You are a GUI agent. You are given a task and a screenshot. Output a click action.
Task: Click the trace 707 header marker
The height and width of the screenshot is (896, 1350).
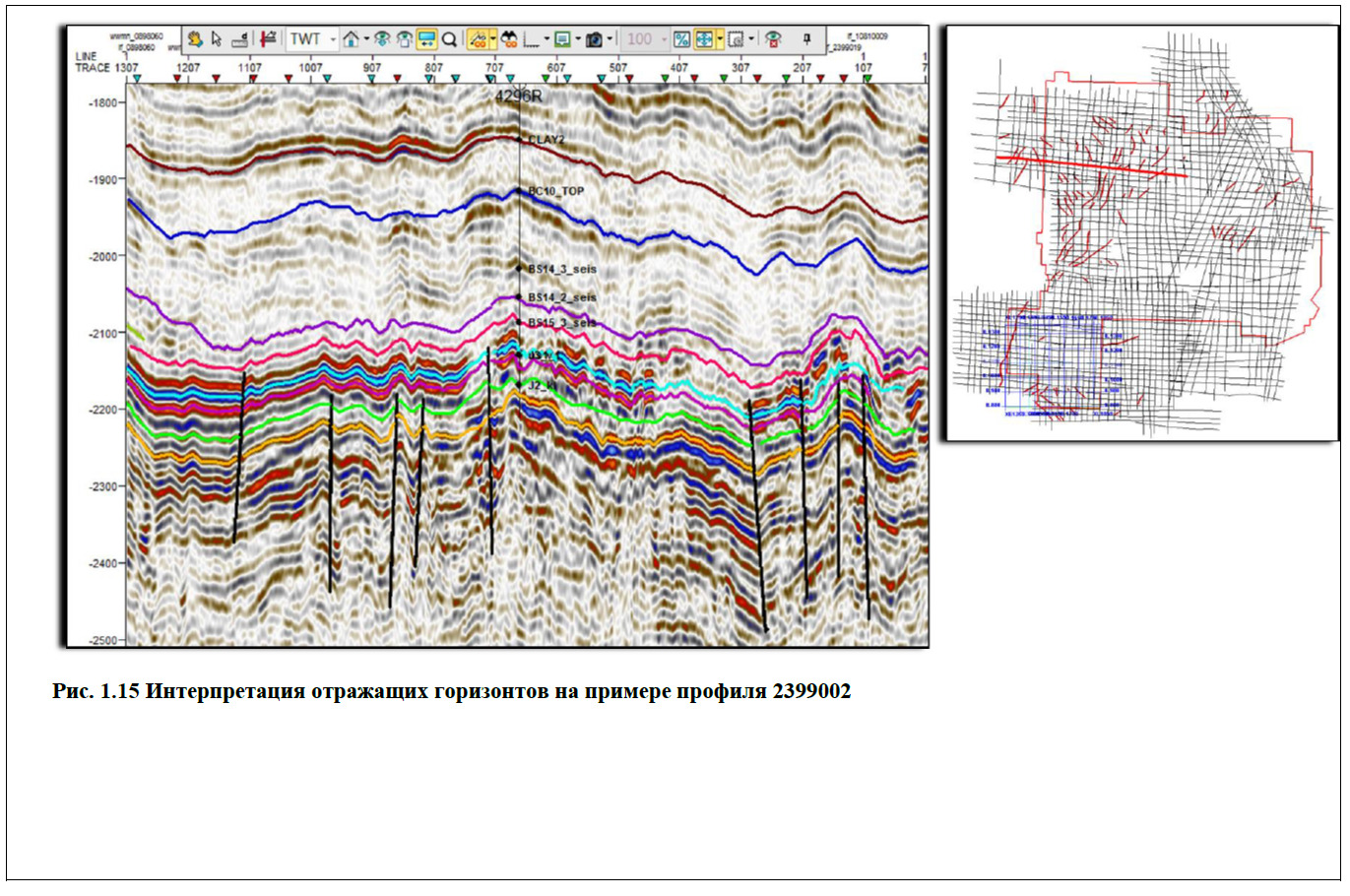[x=494, y=68]
